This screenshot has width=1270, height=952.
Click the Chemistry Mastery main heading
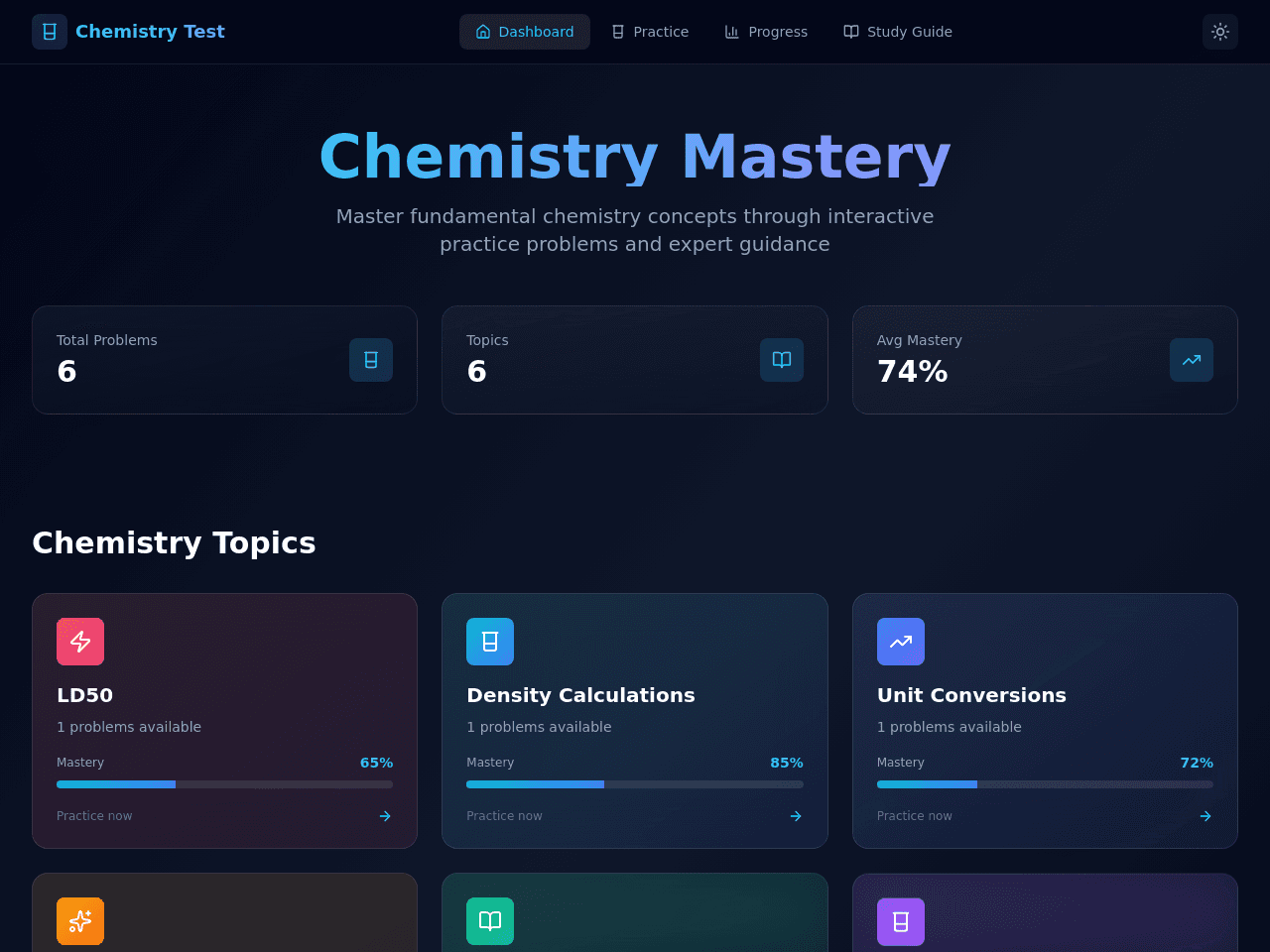635,157
